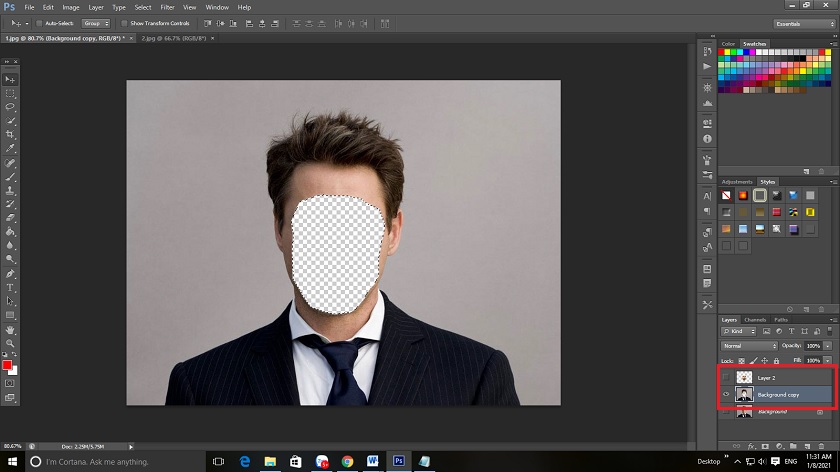Select the Lasso tool

pos(10,107)
